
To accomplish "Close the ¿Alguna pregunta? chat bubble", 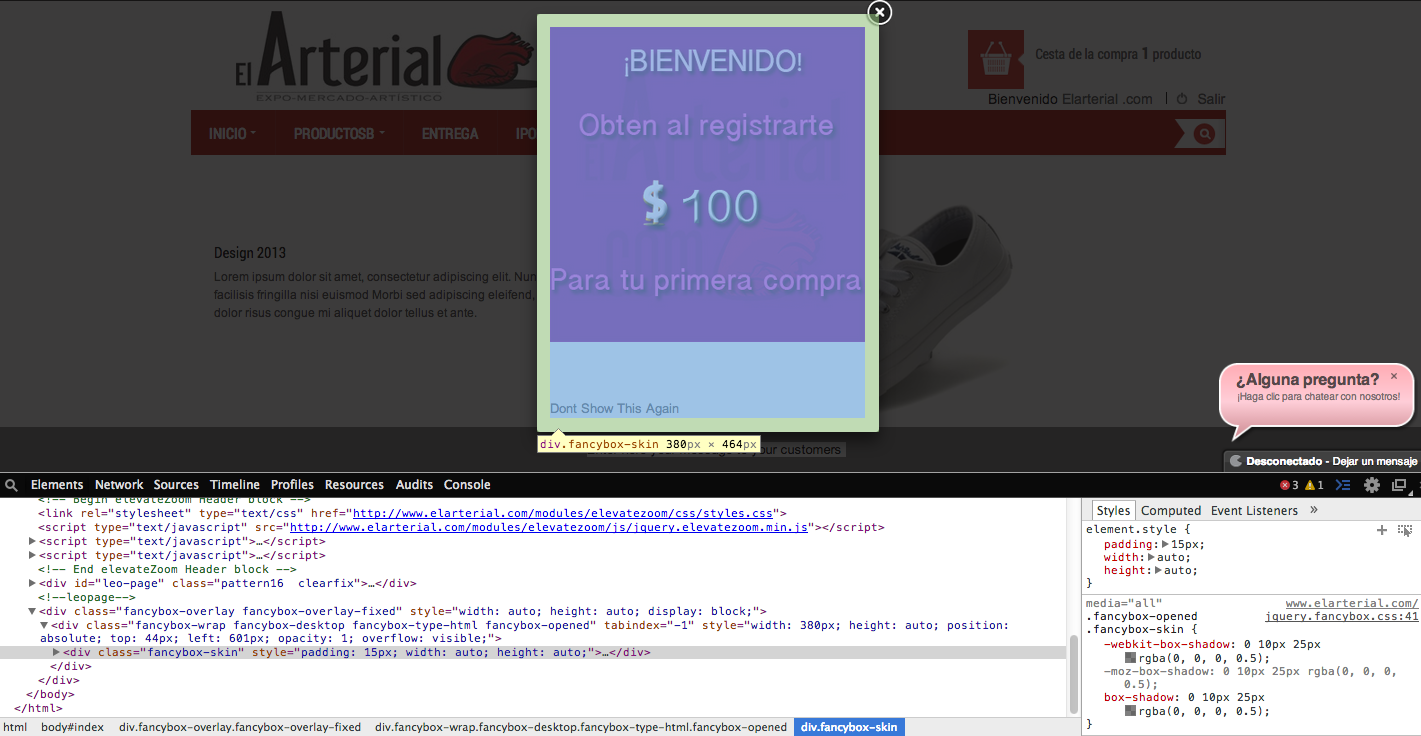I will [x=1394, y=376].
